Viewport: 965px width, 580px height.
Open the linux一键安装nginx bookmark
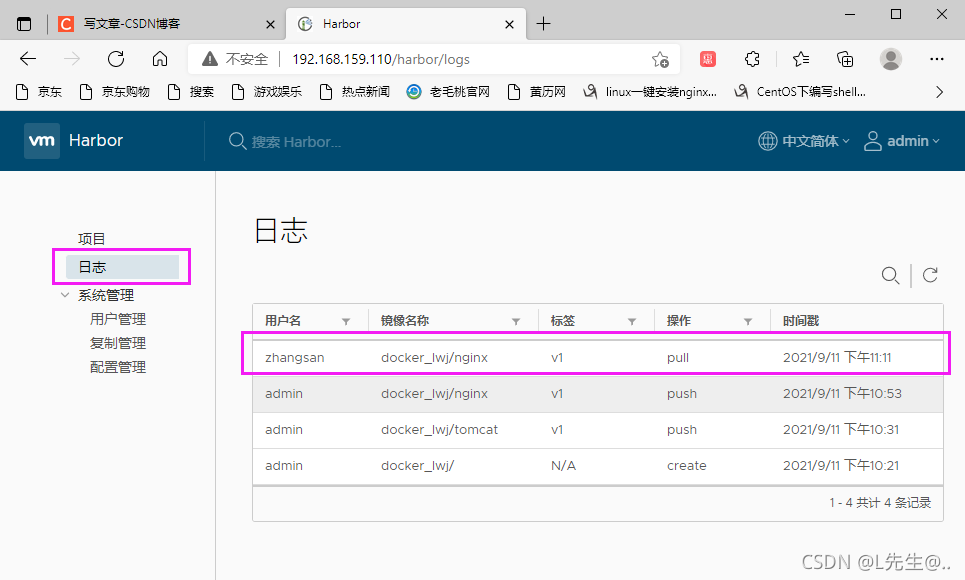click(650, 92)
